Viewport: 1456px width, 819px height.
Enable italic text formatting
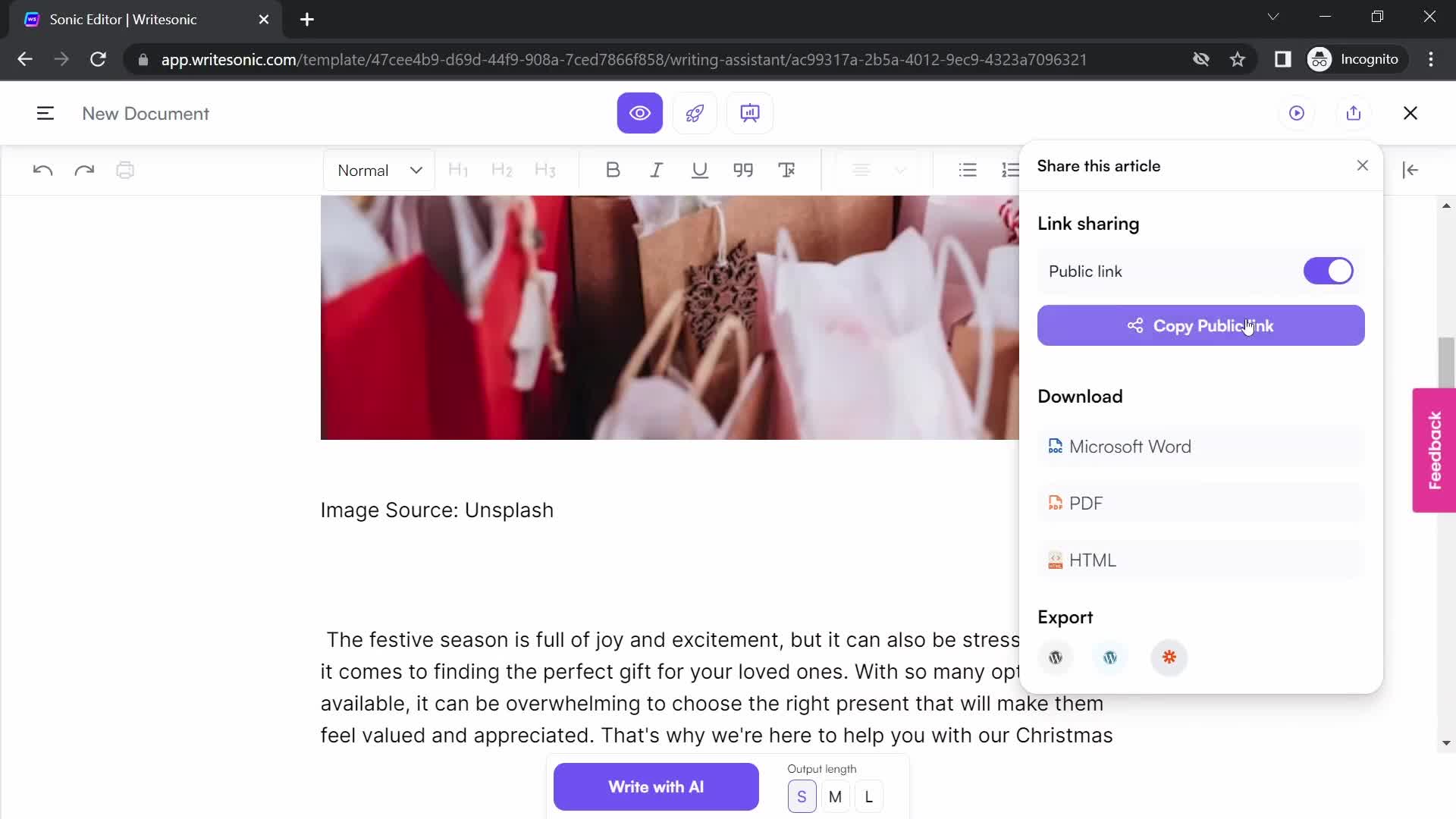point(656,170)
